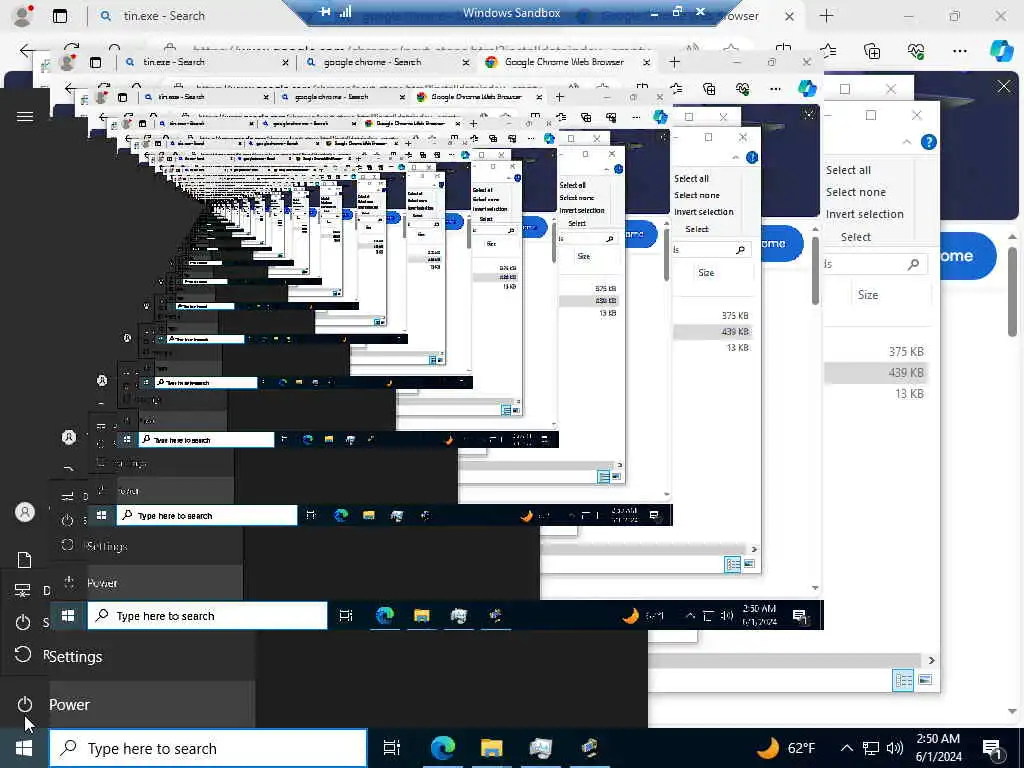This screenshot has width=1024, height=768.
Task: Open volume control in outermost system tray
Action: point(895,748)
